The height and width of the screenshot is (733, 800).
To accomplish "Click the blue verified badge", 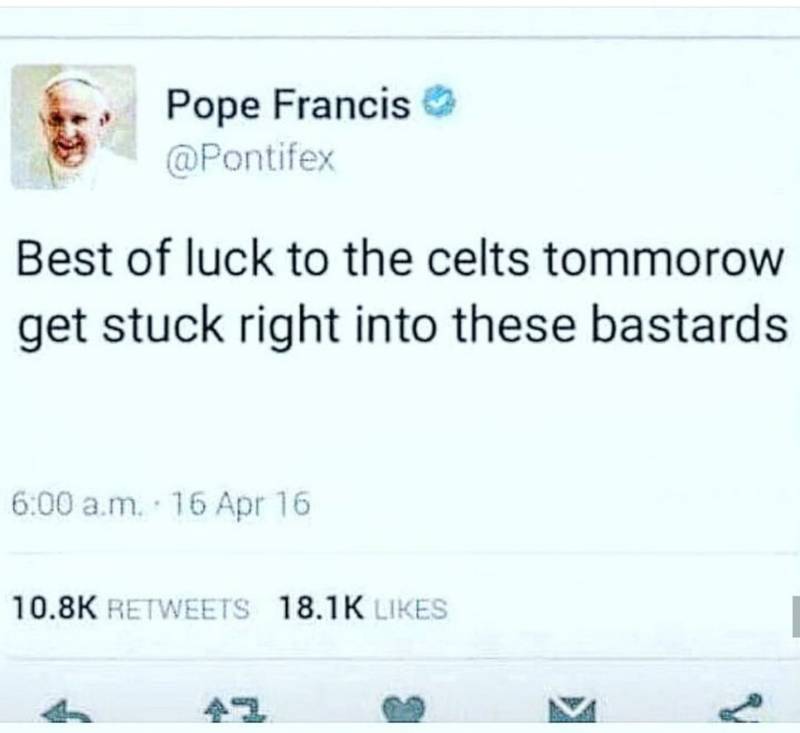I will tap(440, 104).
